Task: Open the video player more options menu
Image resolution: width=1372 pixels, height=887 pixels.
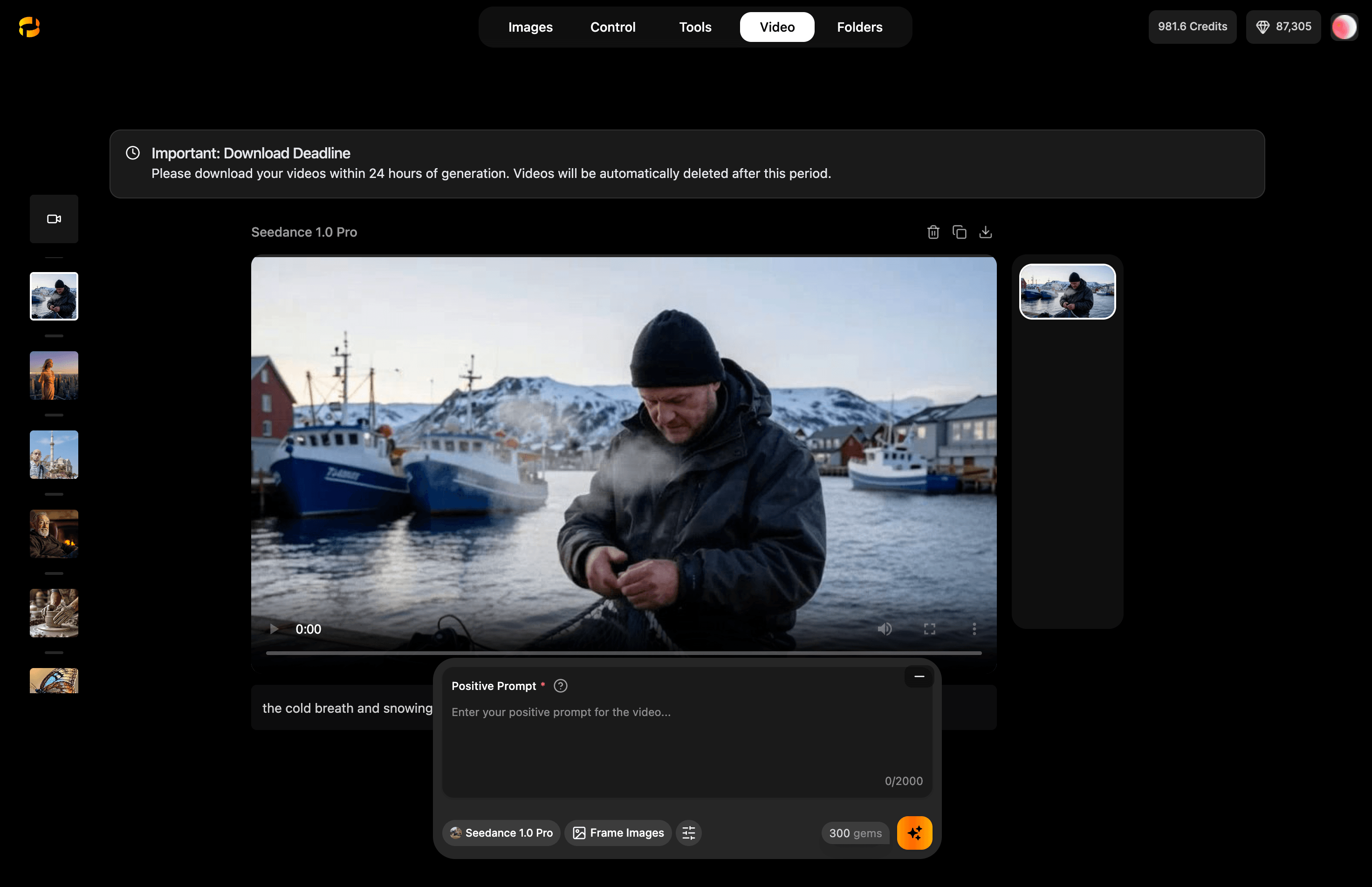Action: (974, 628)
